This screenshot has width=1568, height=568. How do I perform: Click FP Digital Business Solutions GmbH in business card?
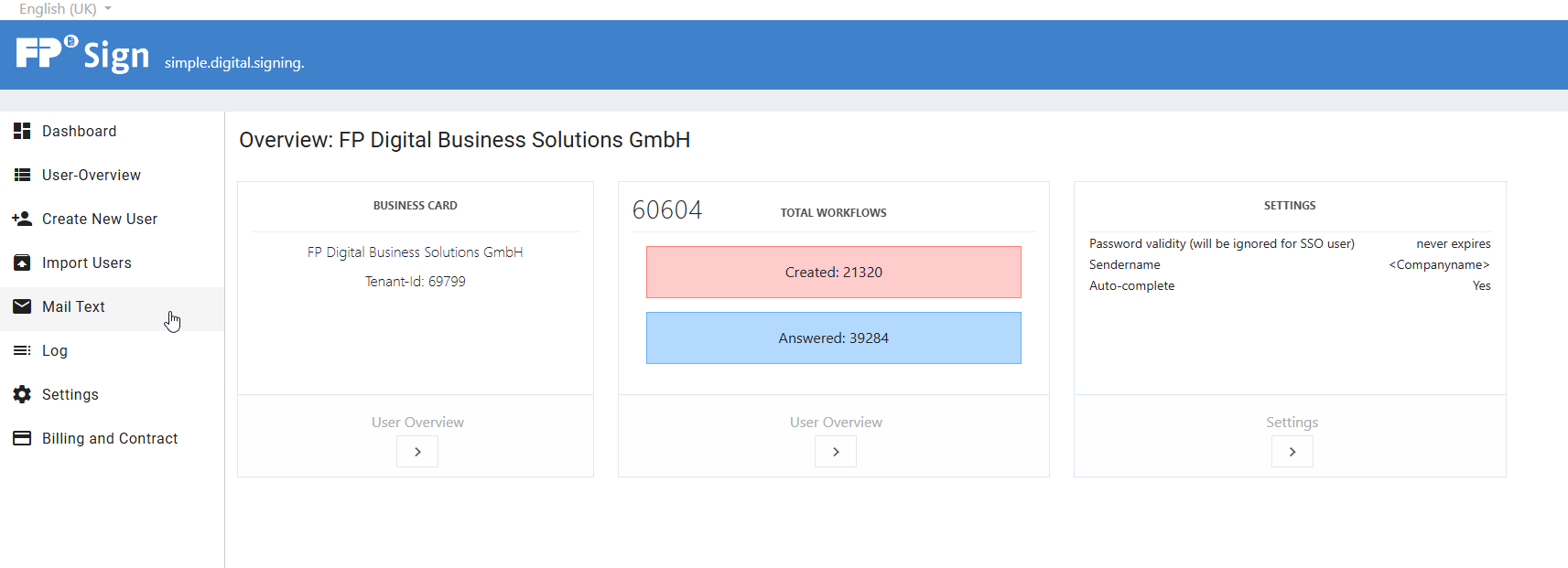click(x=416, y=252)
